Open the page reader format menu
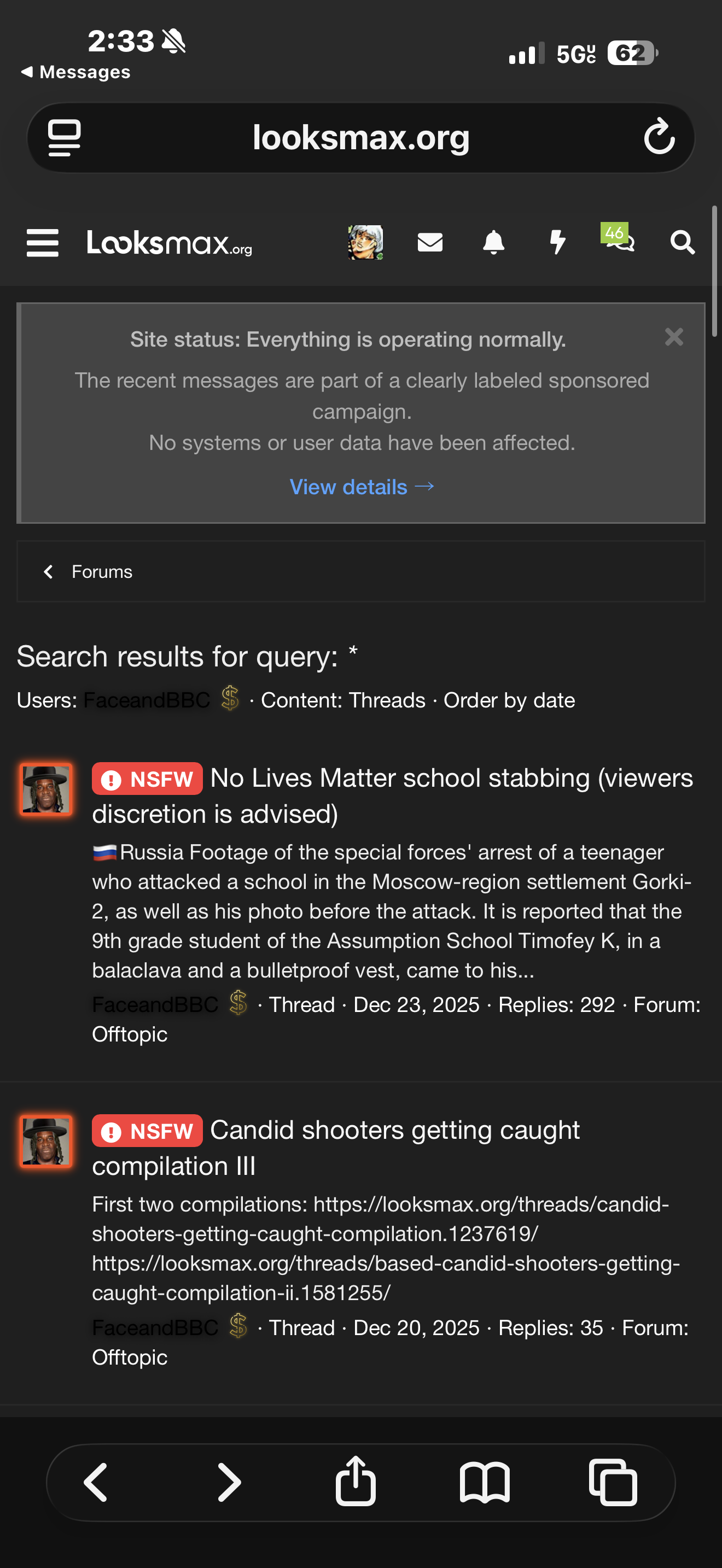The image size is (722, 1568). click(x=65, y=138)
